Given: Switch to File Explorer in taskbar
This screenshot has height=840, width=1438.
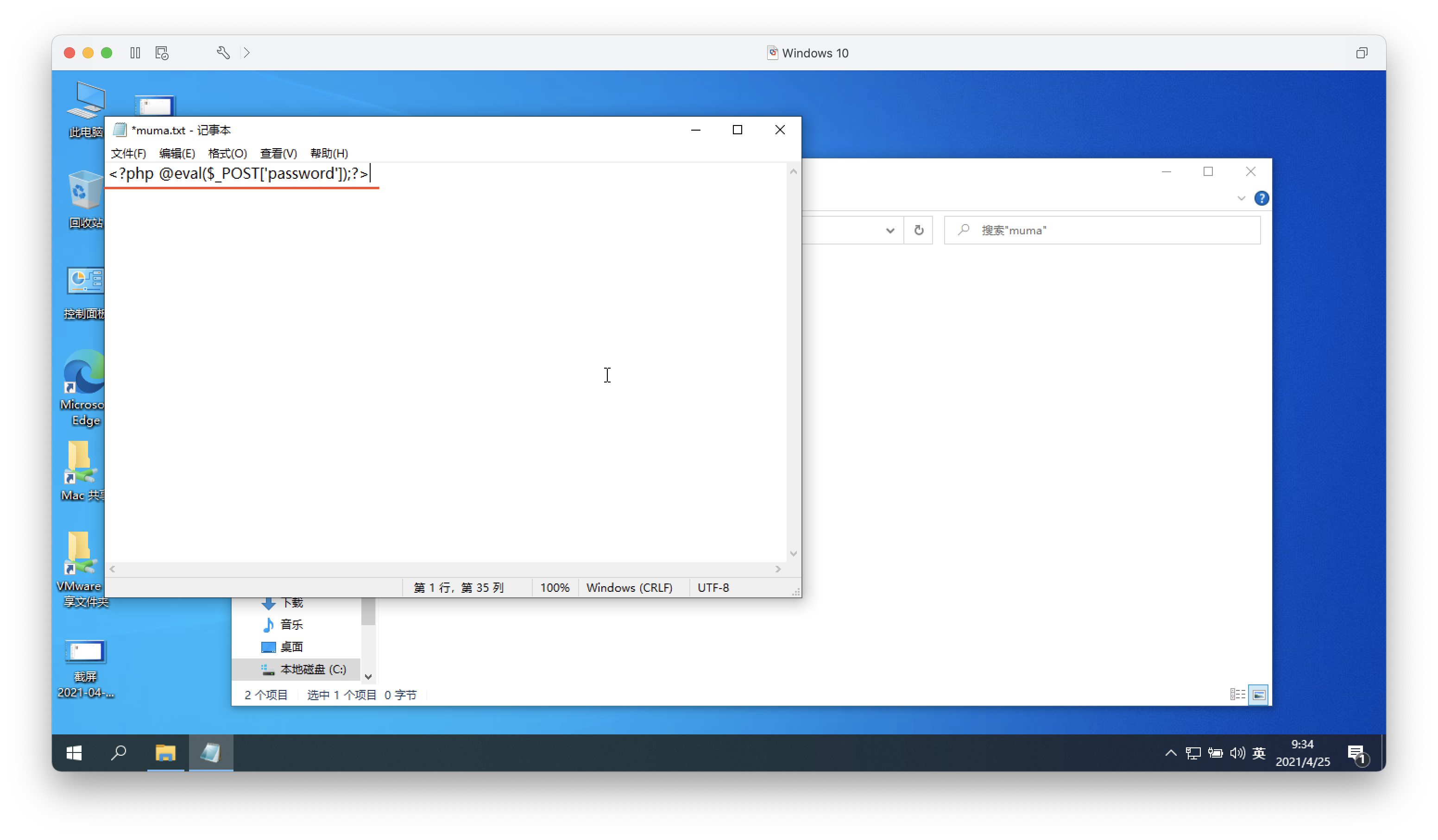Looking at the screenshot, I should [165, 753].
